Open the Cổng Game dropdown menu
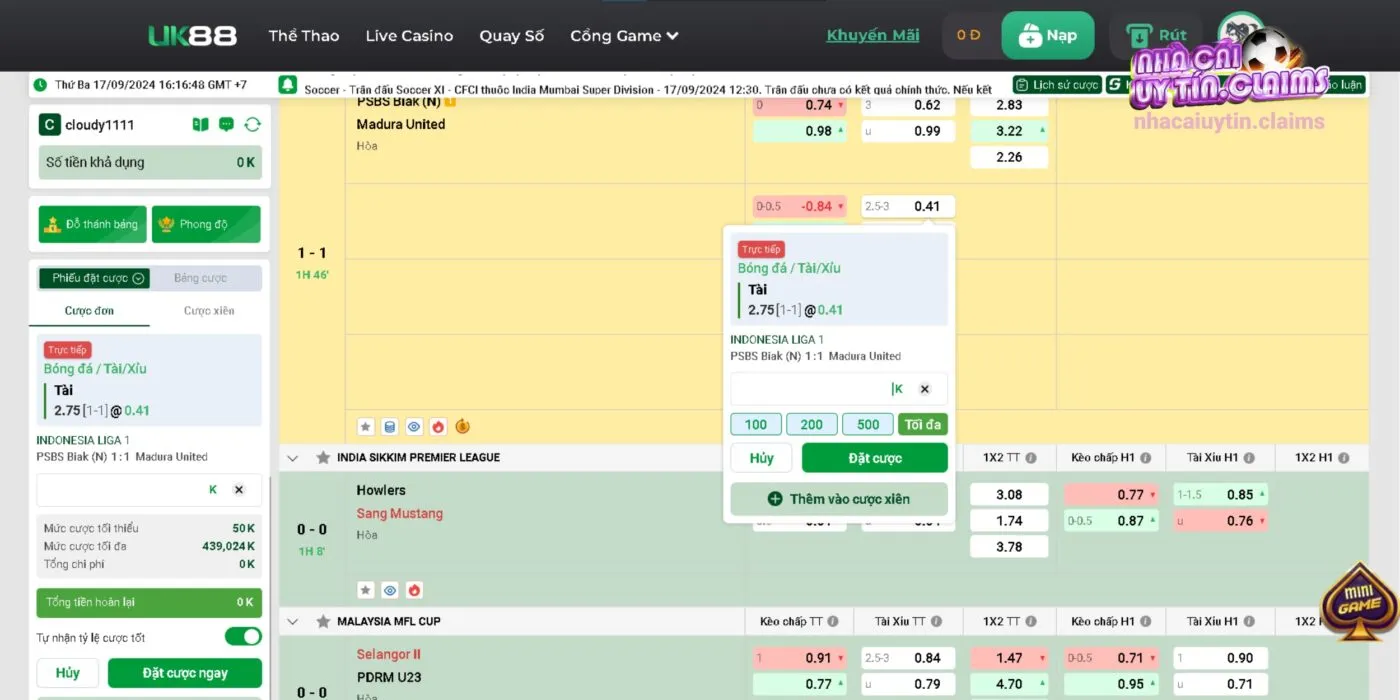This screenshot has width=1400, height=700. click(624, 36)
